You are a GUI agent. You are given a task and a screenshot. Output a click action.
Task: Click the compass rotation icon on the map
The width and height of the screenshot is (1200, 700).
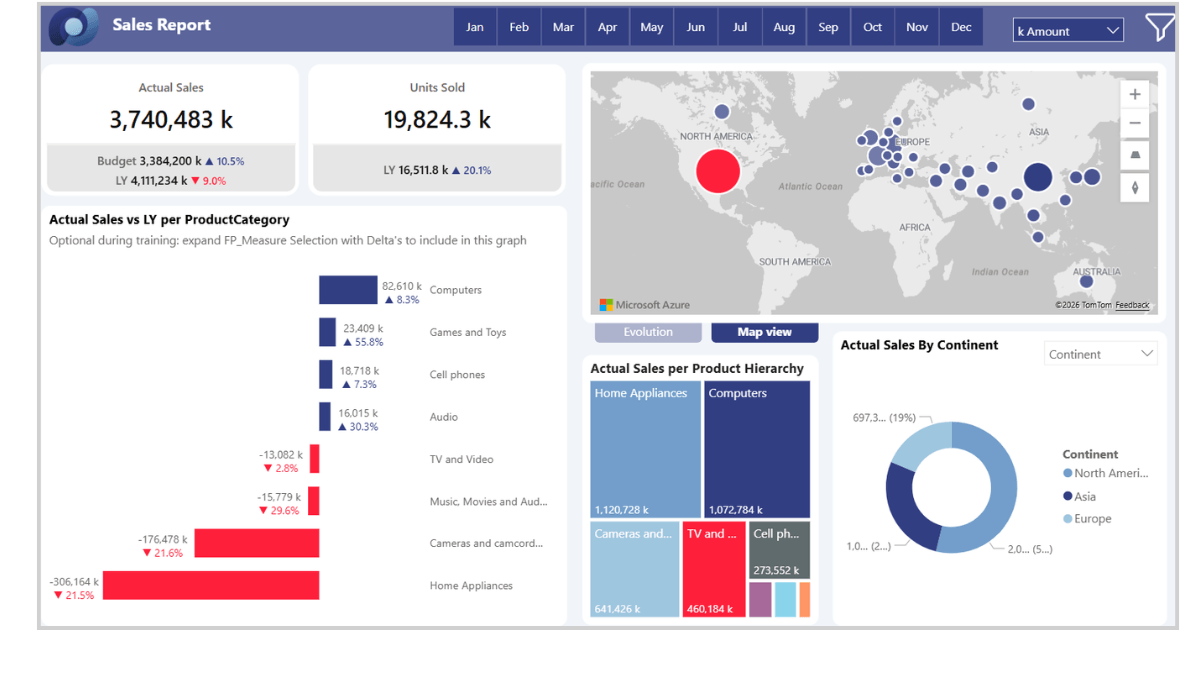tap(1135, 187)
